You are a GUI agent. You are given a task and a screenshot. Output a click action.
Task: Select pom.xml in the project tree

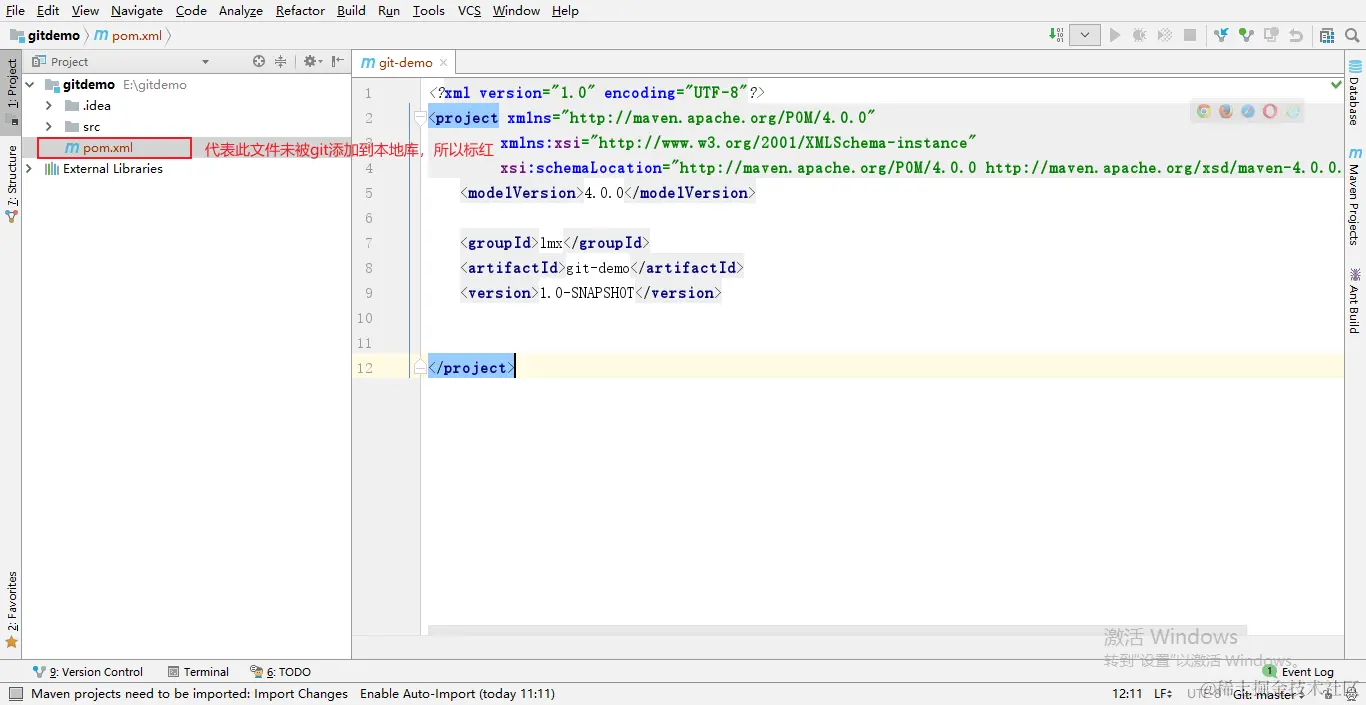click(107, 148)
